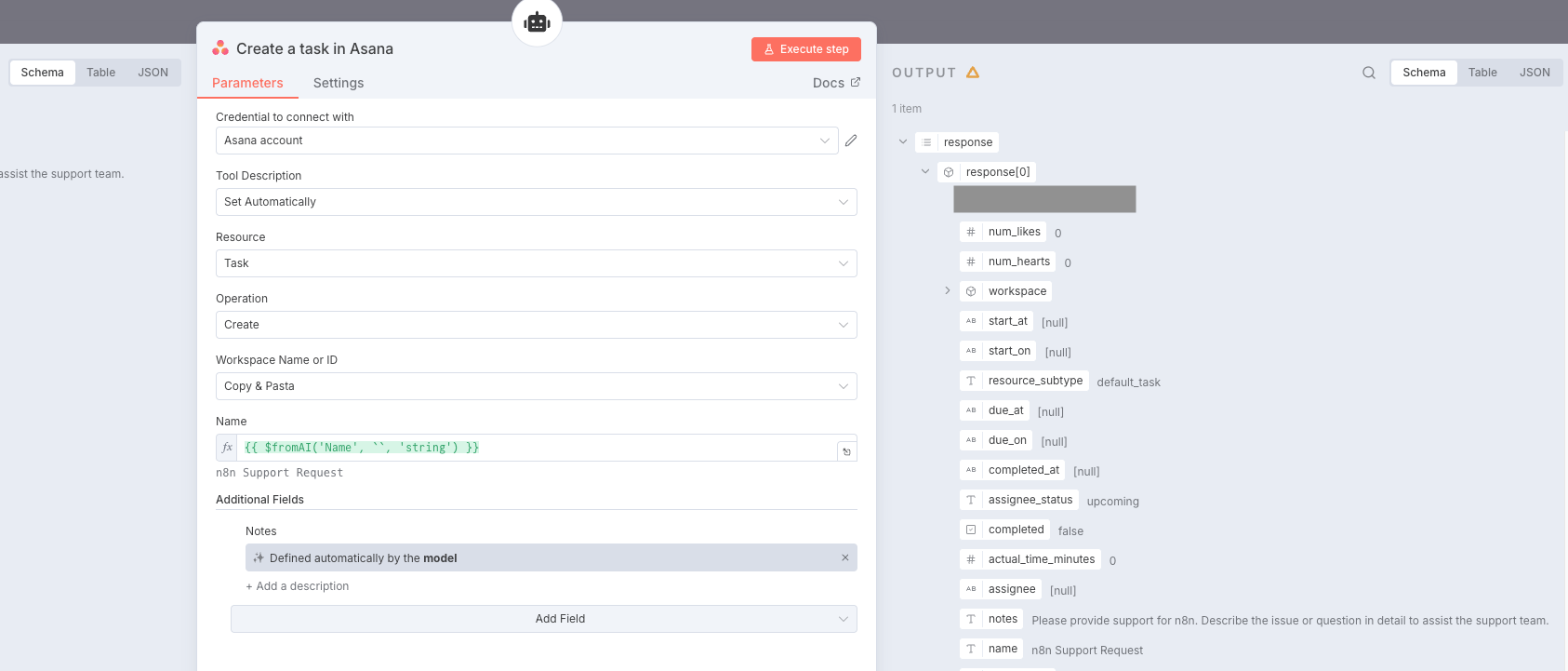Screen dimensions: 1568x671
Task: Click the Name expression input field
Action: pyautogui.click(x=537, y=448)
